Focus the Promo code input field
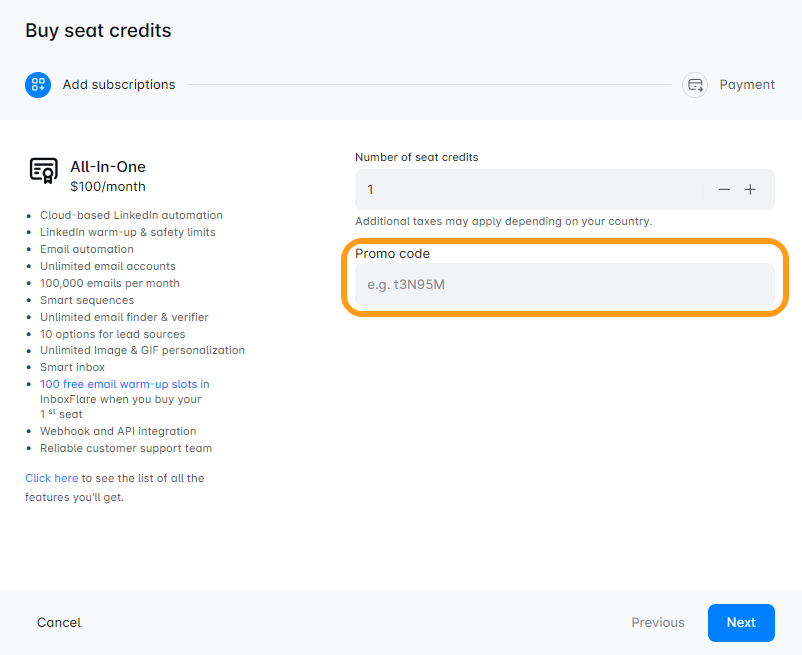The height and width of the screenshot is (655, 802). (x=564, y=285)
